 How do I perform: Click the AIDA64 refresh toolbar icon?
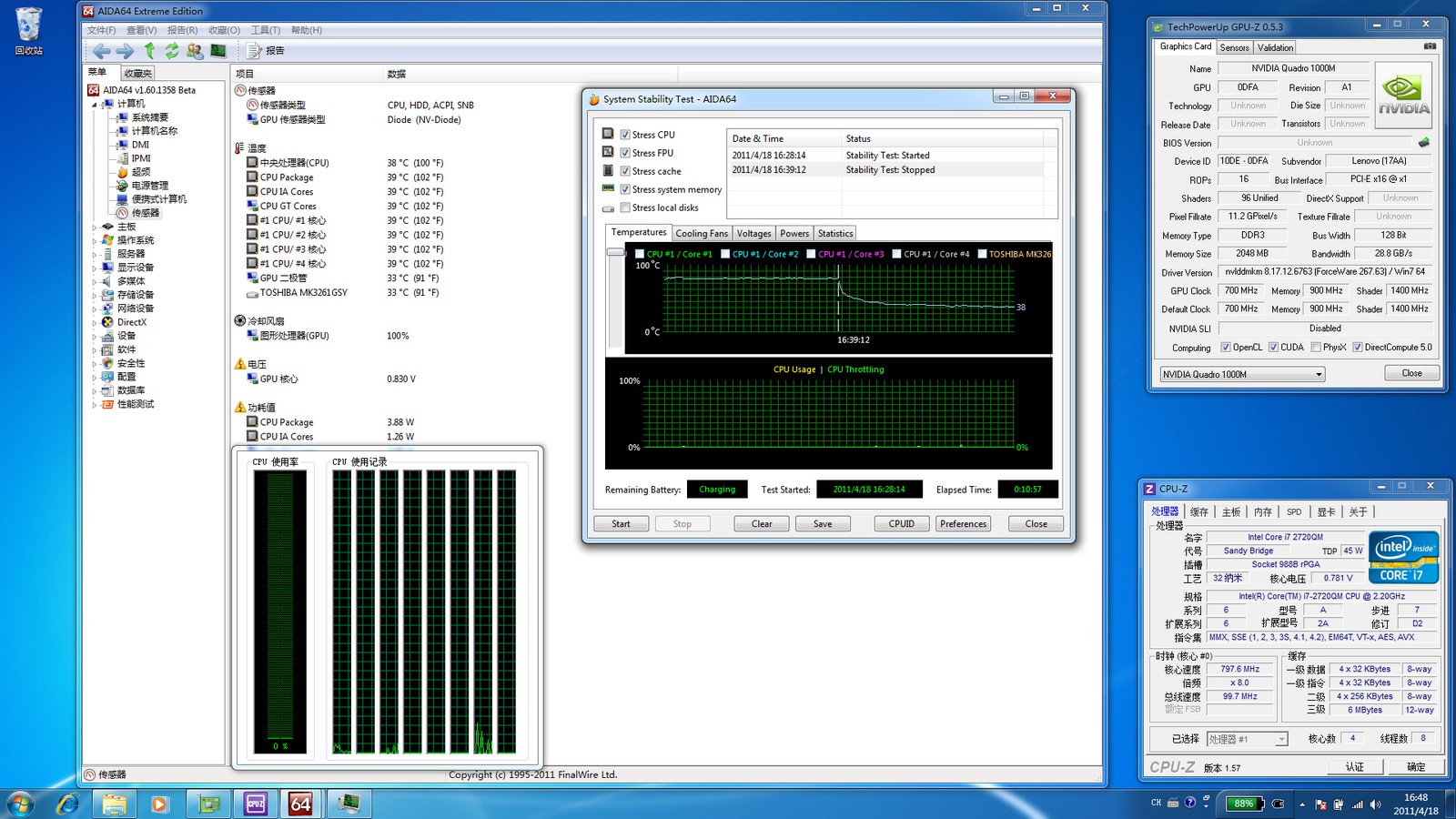pyautogui.click(x=172, y=51)
